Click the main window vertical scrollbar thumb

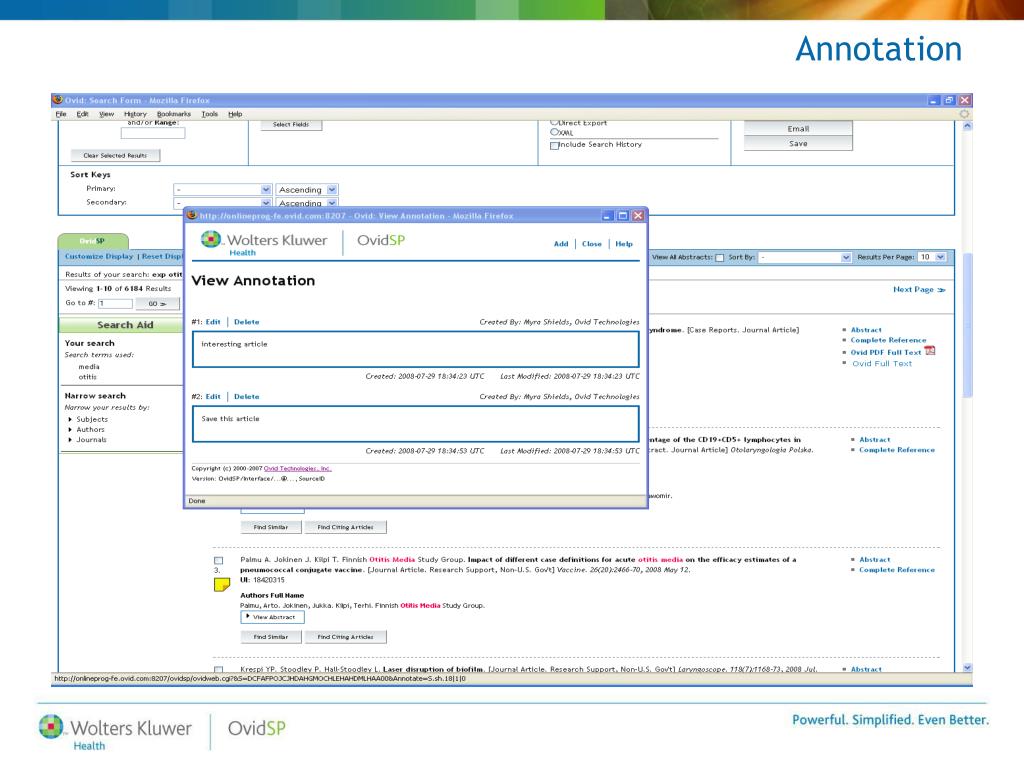pyautogui.click(x=968, y=325)
